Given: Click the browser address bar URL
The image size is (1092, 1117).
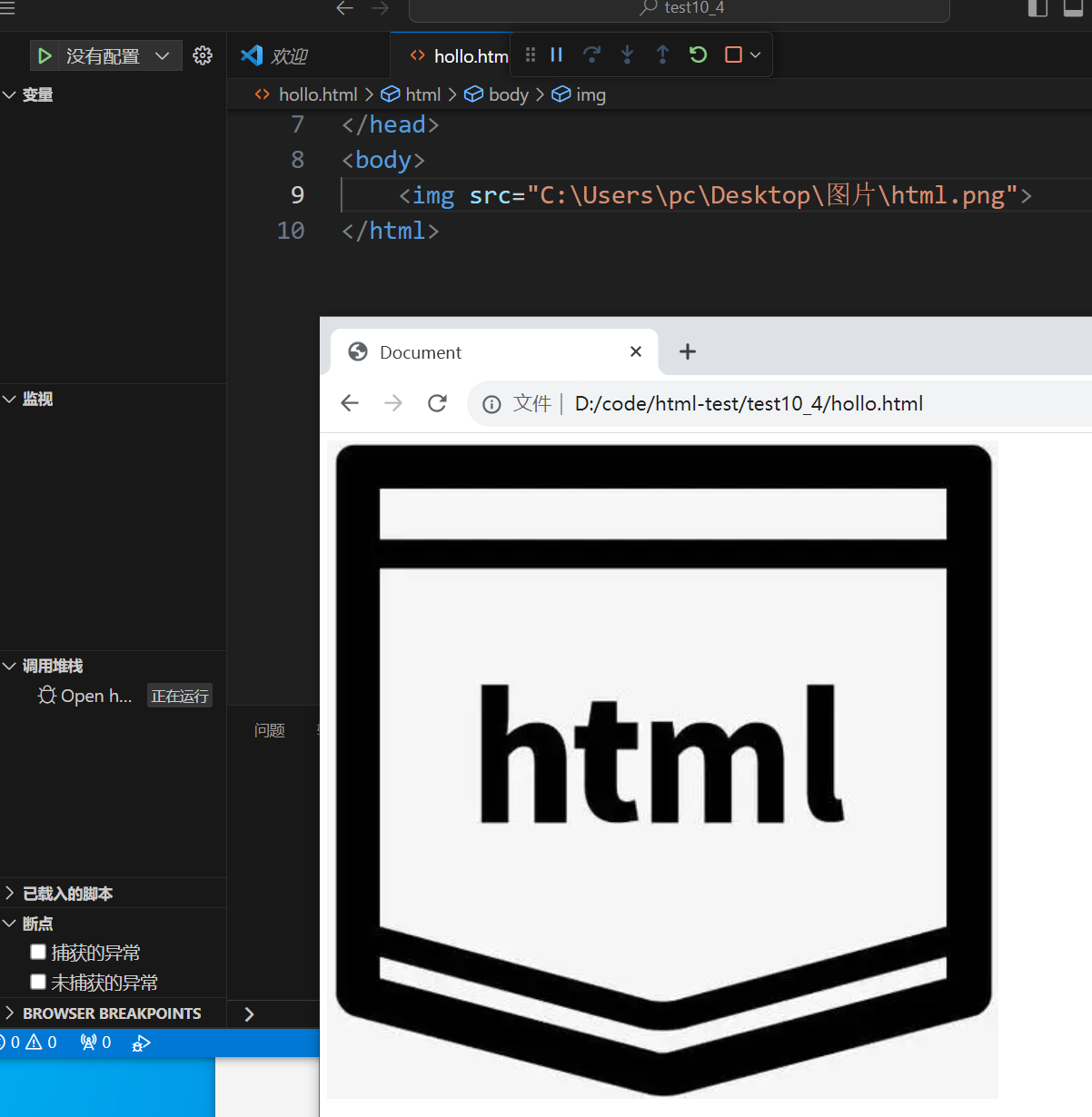Looking at the screenshot, I should pyautogui.click(x=749, y=403).
